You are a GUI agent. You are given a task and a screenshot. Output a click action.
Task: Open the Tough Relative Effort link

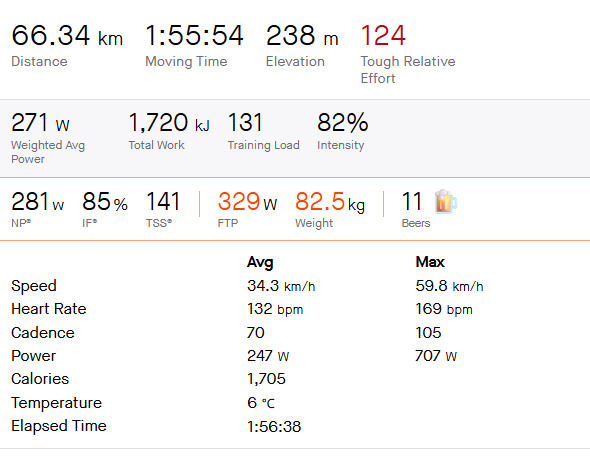tap(408, 70)
